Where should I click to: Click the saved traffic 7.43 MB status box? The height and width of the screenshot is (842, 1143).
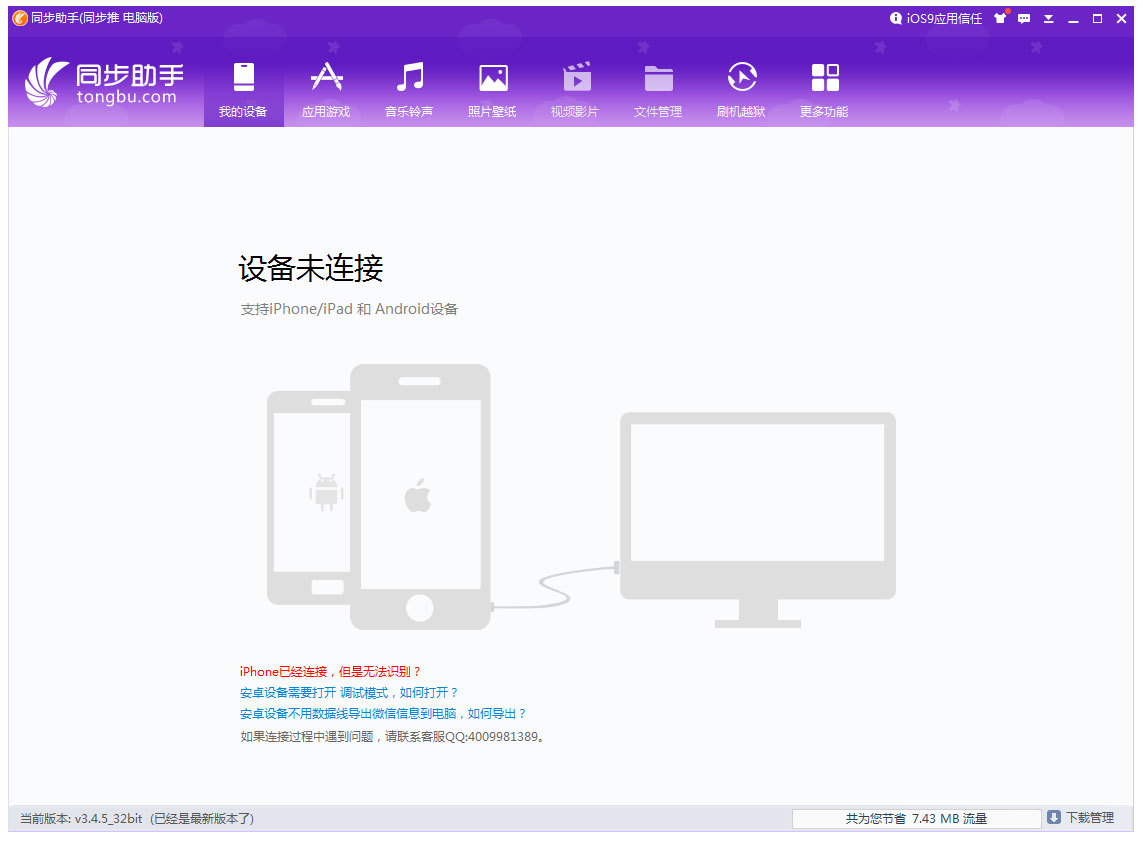coord(916,819)
